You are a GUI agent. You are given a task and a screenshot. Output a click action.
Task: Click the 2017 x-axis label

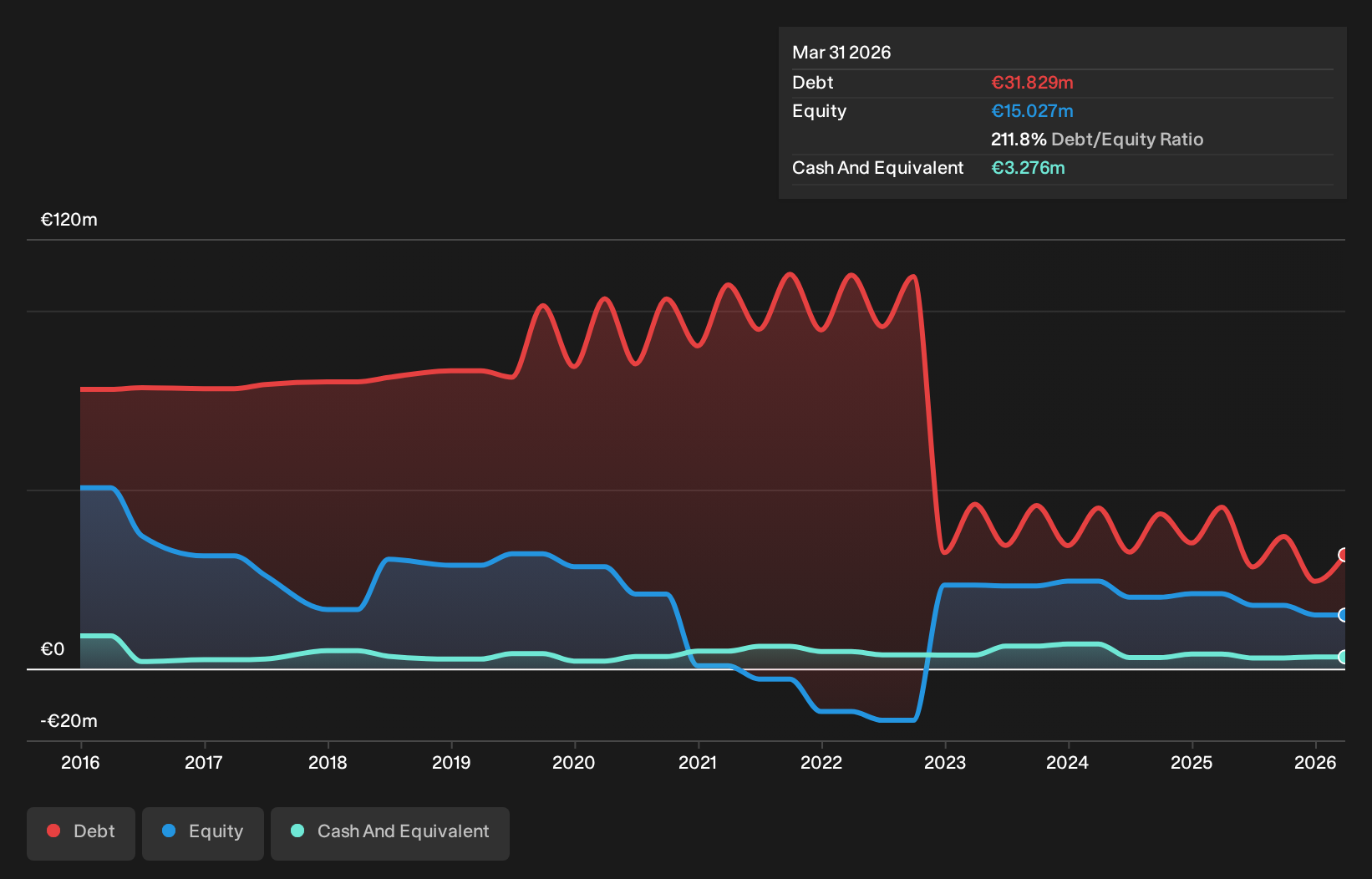(204, 762)
